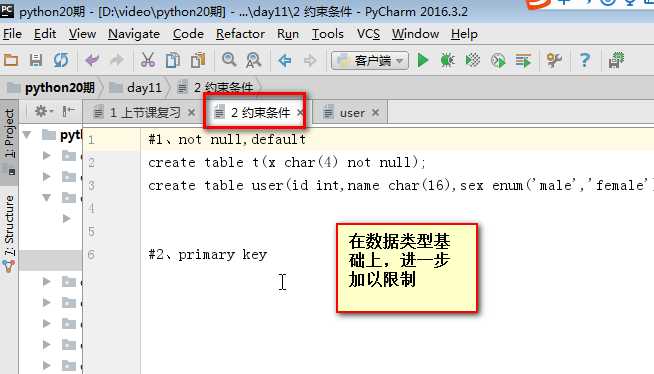Viewport: 654px width, 374px height.
Task: Open the VCS menu
Action: click(x=368, y=34)
